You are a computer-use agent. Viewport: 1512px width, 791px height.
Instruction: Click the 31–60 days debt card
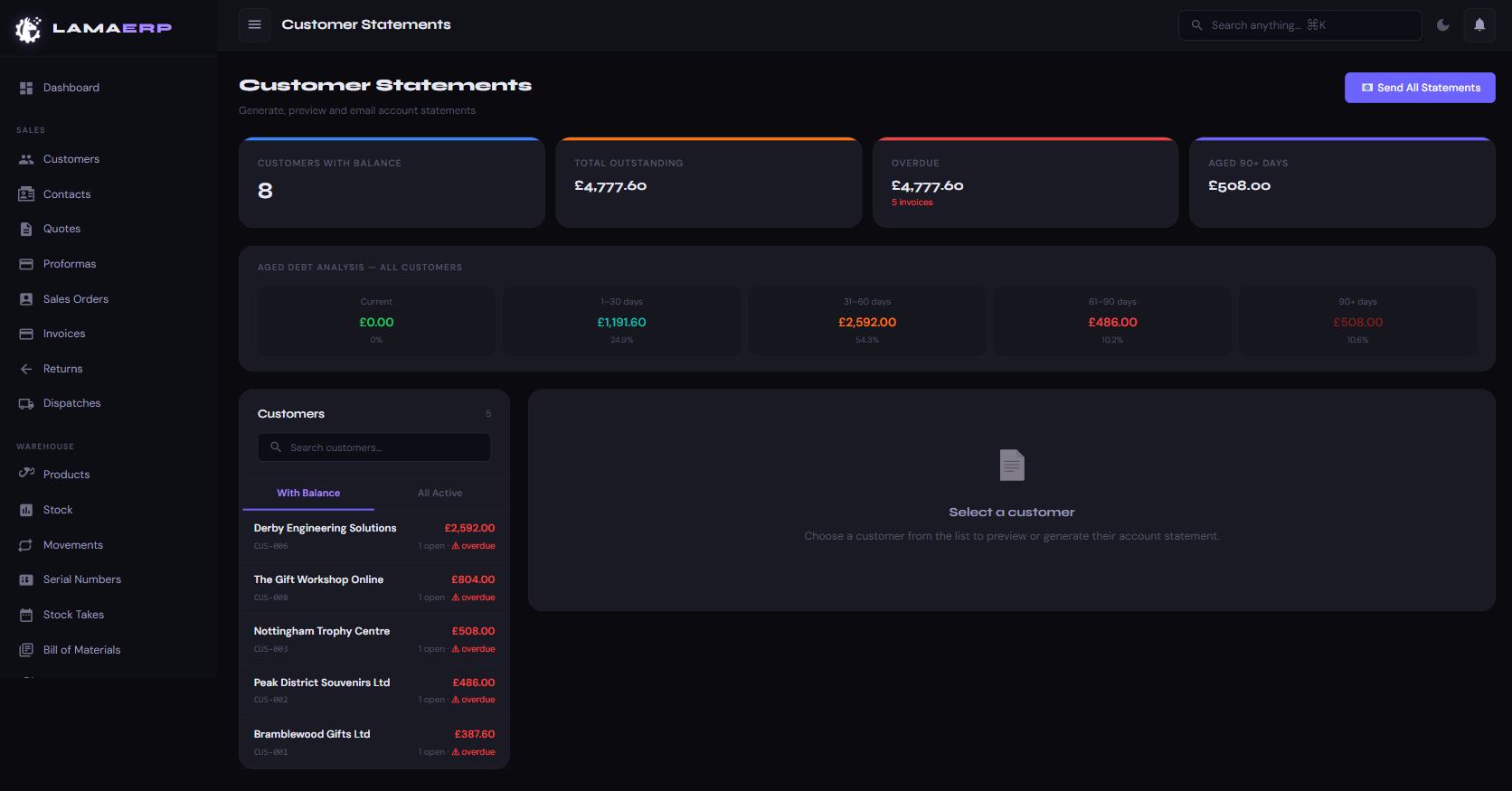(866, 321)
